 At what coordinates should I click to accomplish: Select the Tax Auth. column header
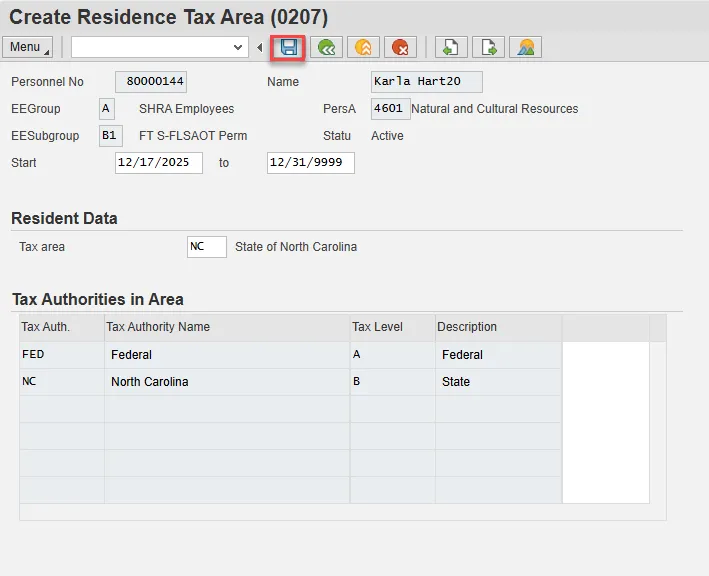(62, 327)
